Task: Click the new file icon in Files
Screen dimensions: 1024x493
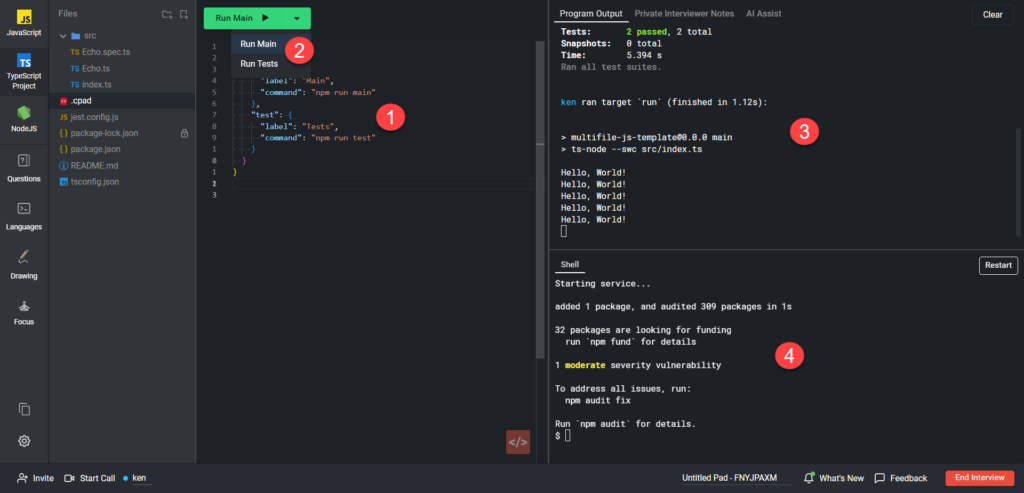Action: (x=183, y=14)
